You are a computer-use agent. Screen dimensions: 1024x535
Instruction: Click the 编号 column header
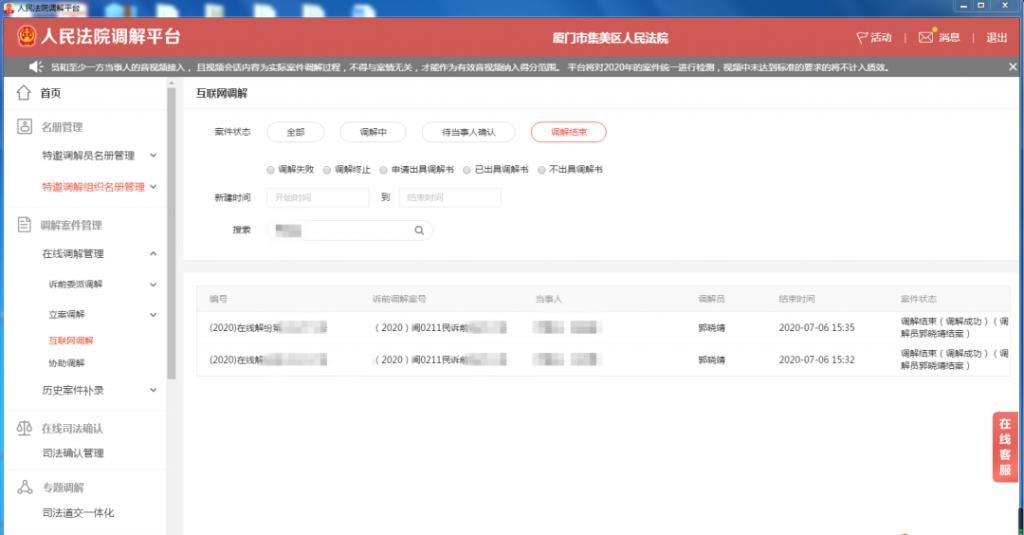218,299
